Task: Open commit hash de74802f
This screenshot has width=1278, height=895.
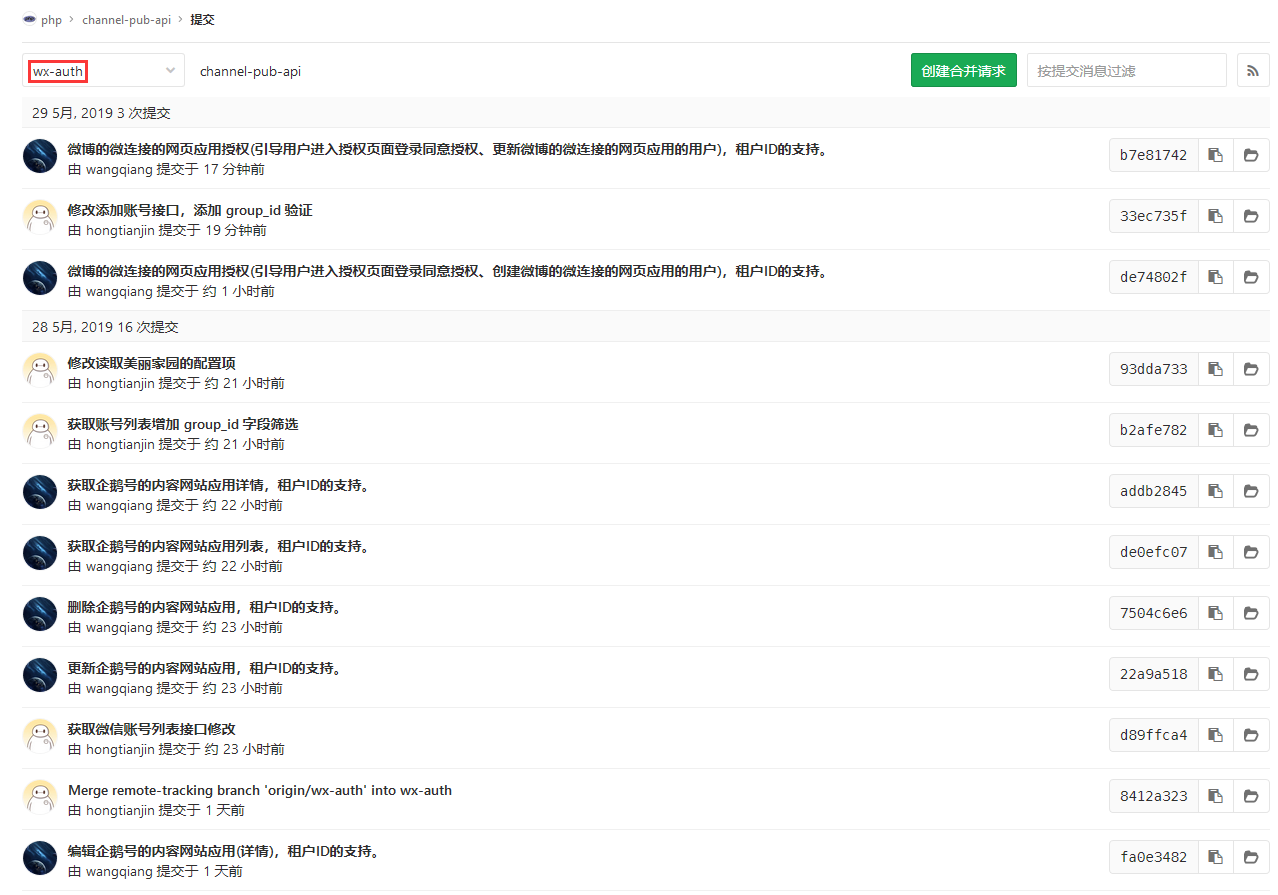Action: coord(1153,277)
